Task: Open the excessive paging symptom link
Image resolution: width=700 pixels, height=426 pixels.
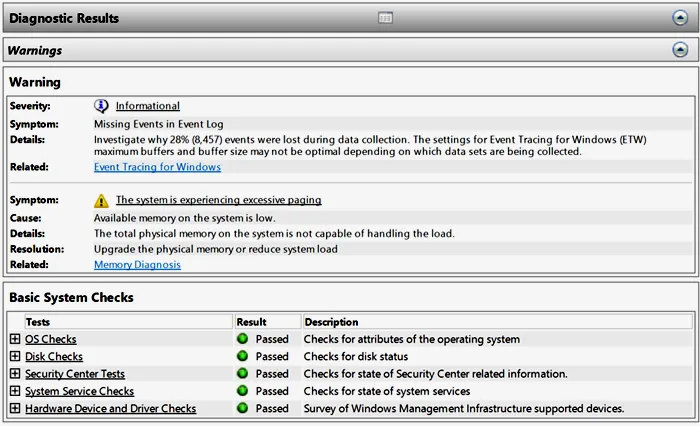Action: click(x=218, y=200)
